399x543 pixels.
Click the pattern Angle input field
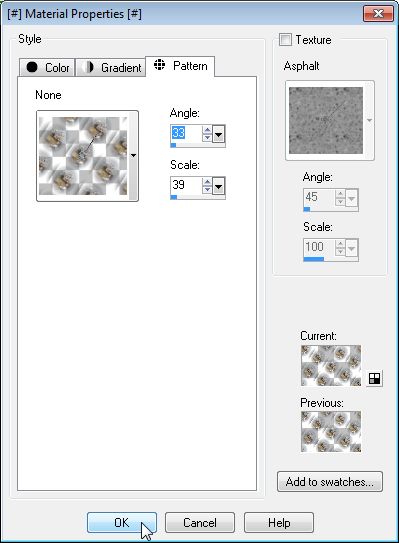(x=186, y=133)
